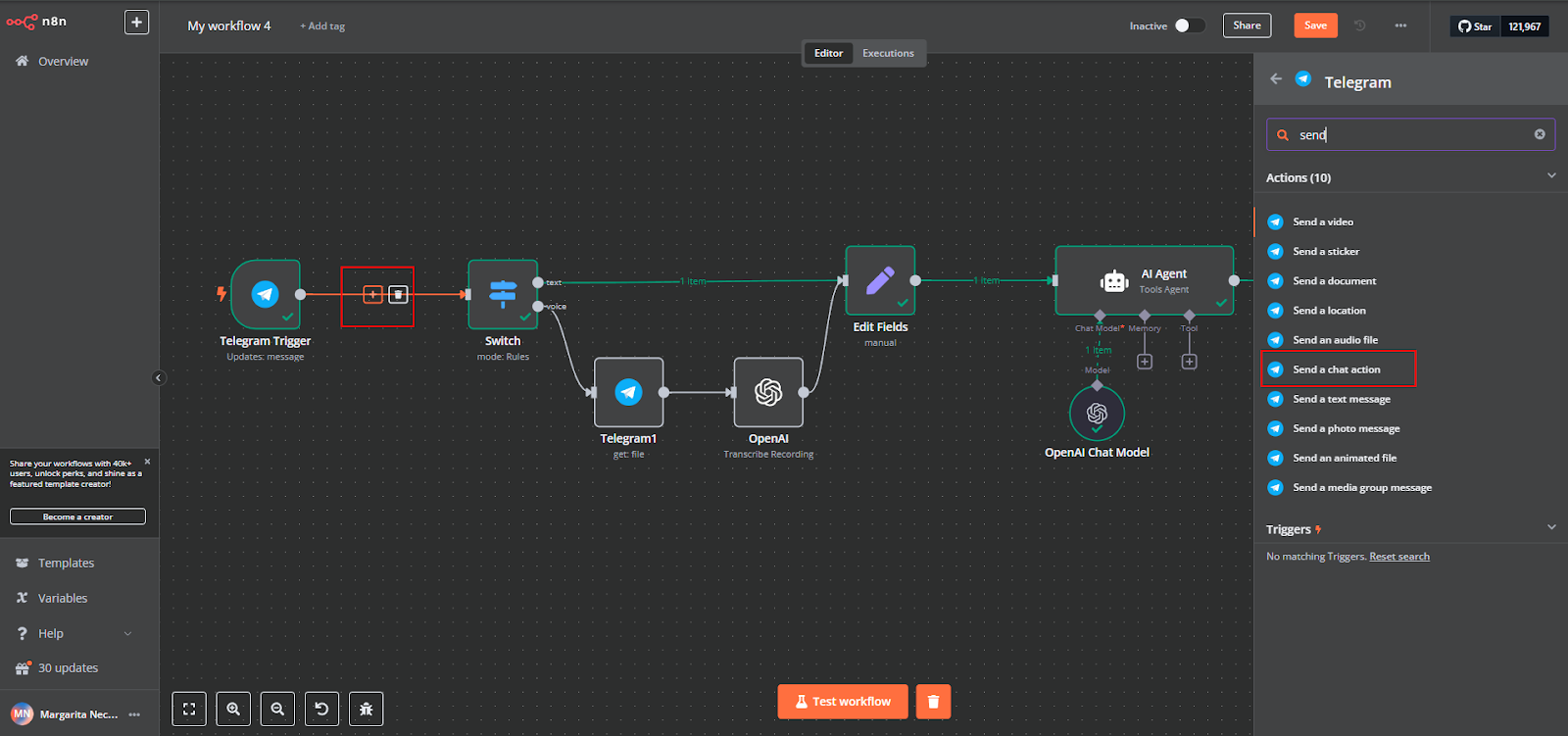This screenshot has width=1568, height=736.
Task: Select the OpenAI Chat Model node
Action: point(1097,414)
